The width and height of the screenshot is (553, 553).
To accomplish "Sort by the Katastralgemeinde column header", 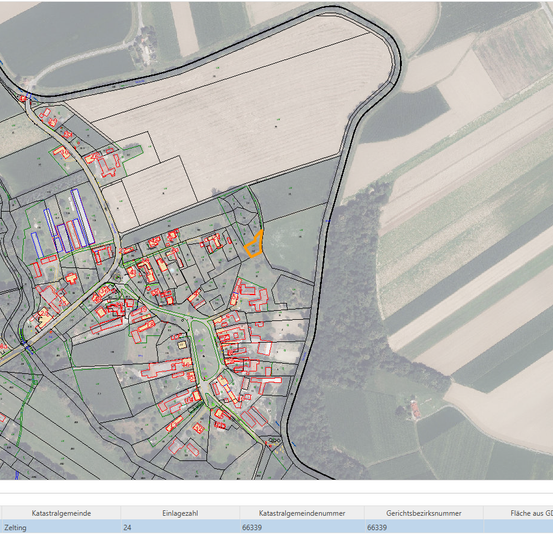I will (61, 513).
